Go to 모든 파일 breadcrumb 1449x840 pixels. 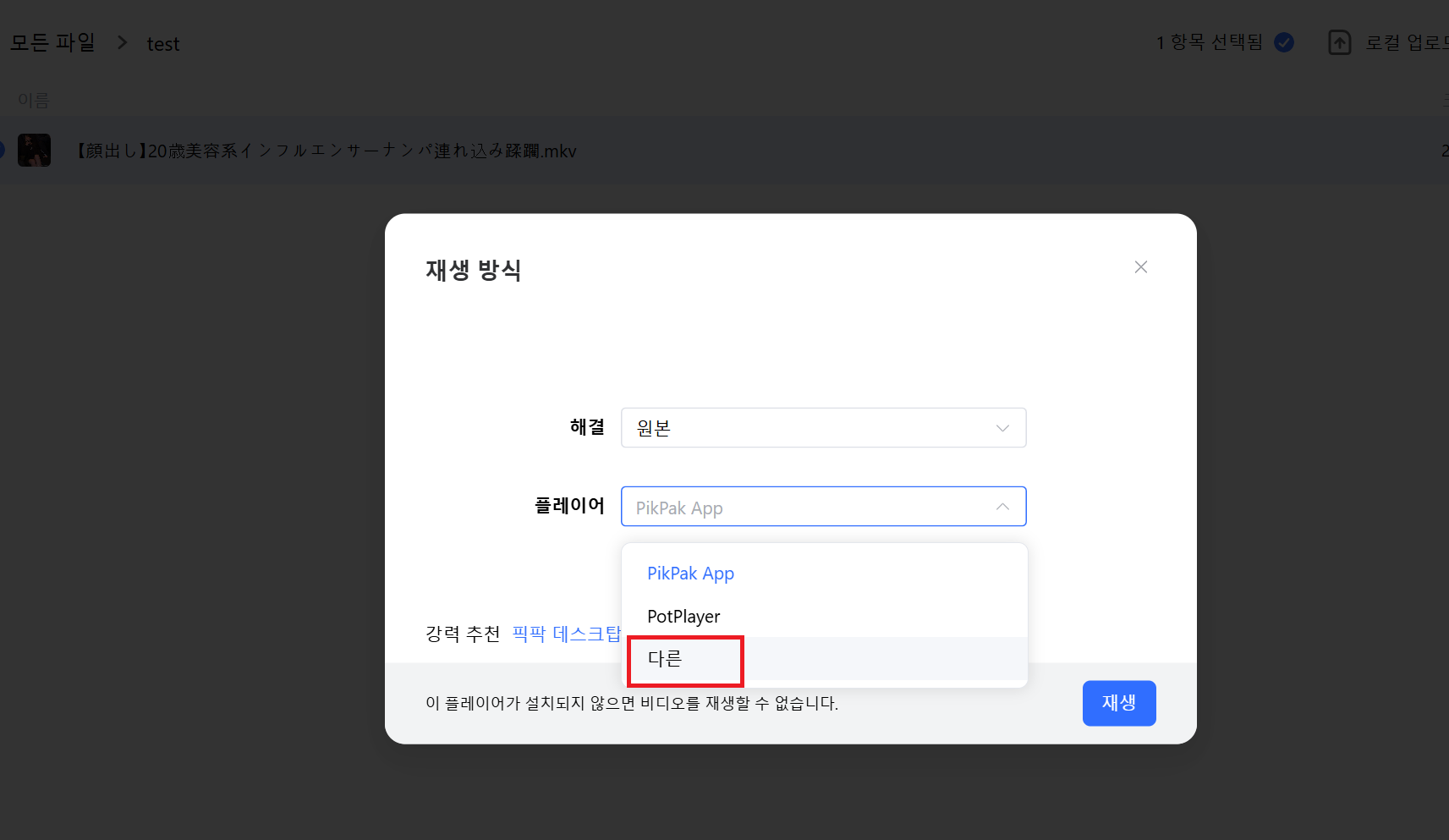click(52, 42)
